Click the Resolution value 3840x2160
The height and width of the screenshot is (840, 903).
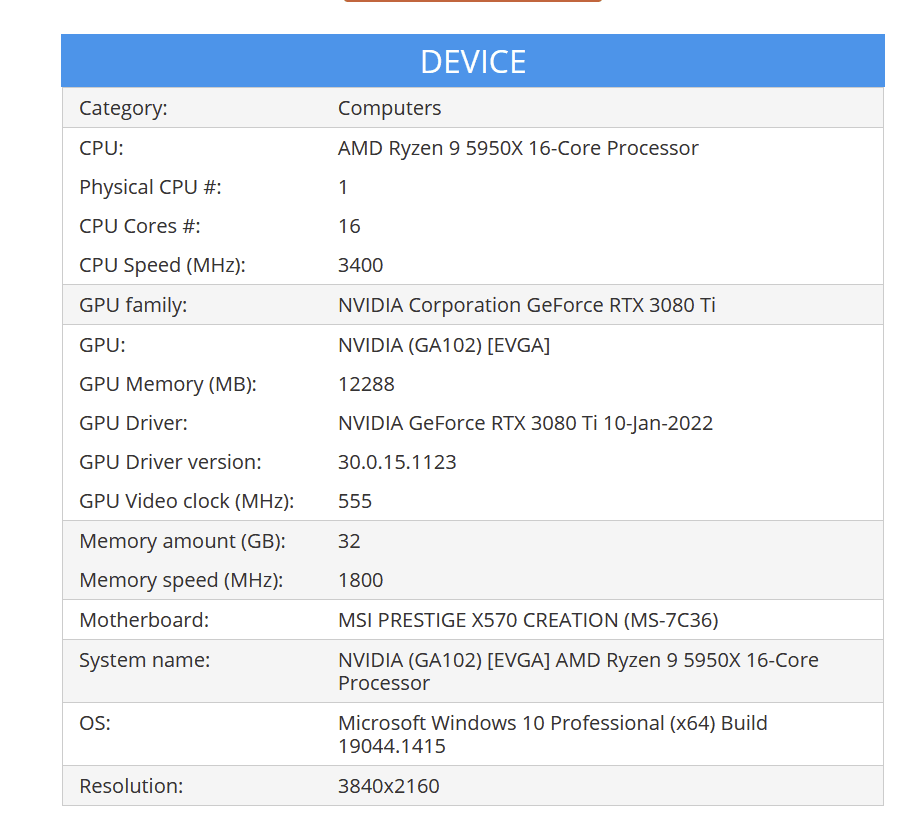coord(388,786)
